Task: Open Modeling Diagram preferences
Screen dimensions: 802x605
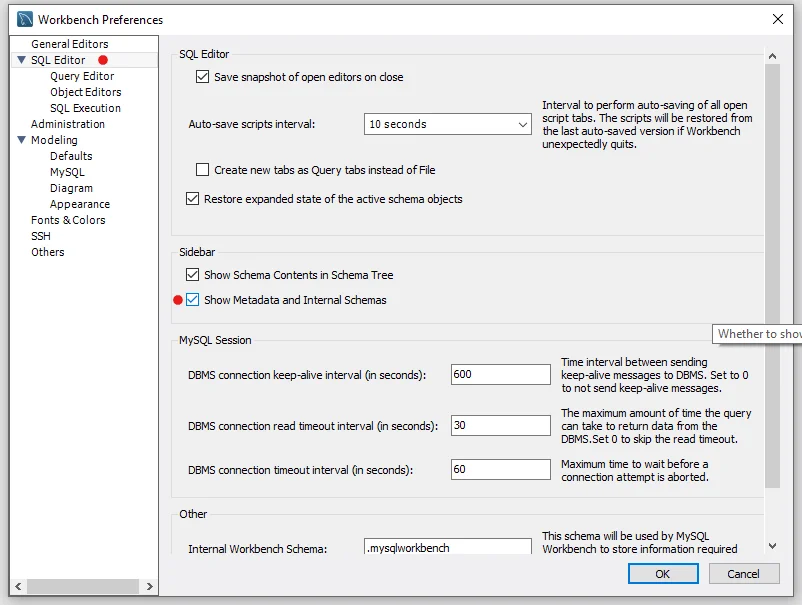Action: [x=71, y=188]
